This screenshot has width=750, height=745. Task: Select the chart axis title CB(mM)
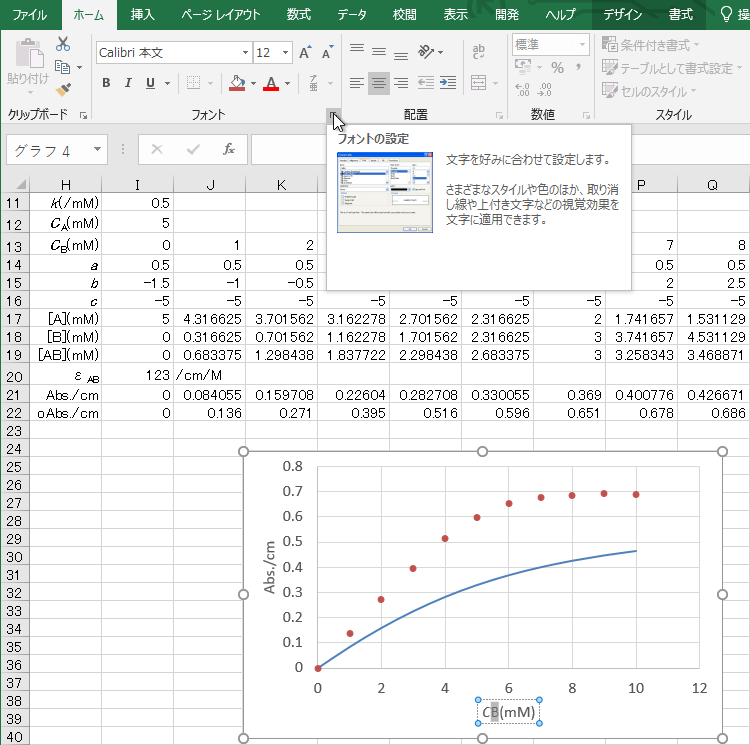(508, 712)
